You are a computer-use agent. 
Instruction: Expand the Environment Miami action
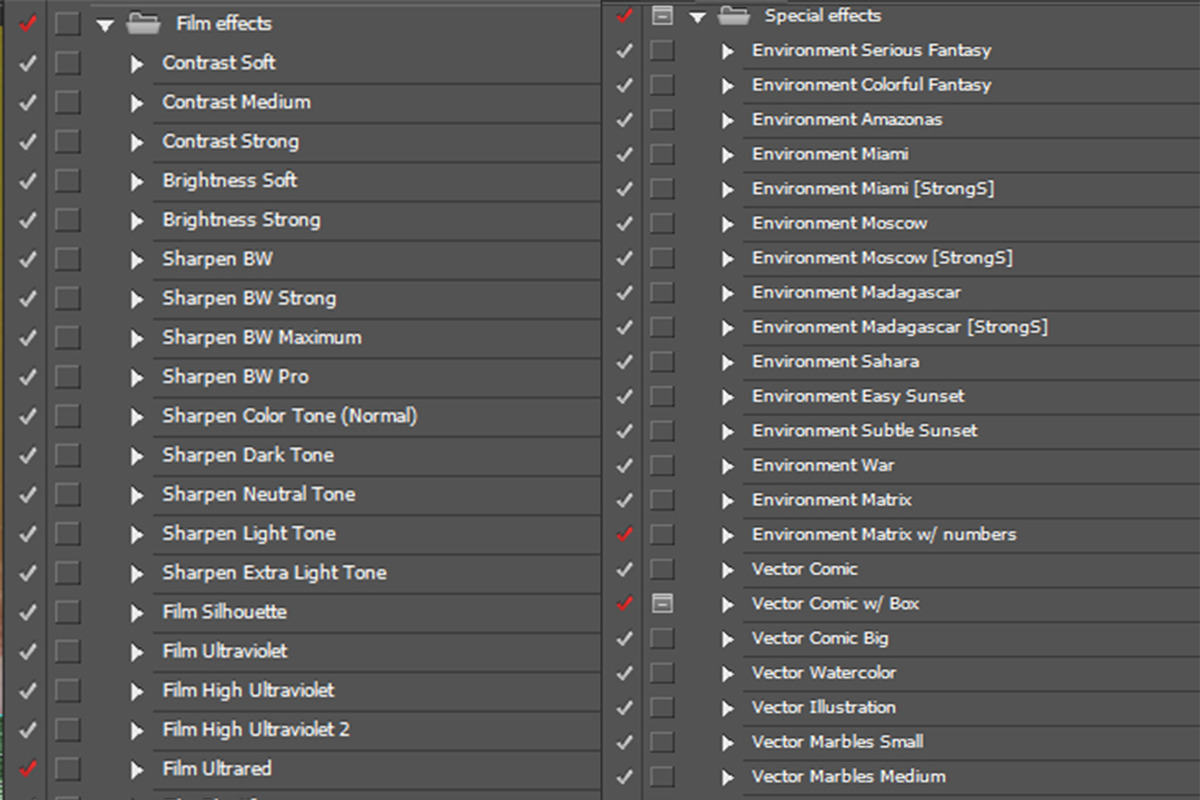pyautogui.click(x=728, y=155)
